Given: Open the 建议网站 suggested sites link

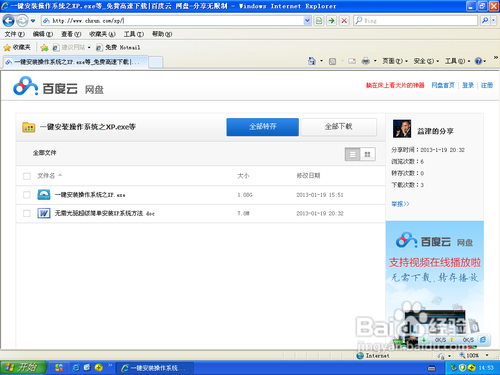Looking at the screenshot, I should (x=71, y=47).
